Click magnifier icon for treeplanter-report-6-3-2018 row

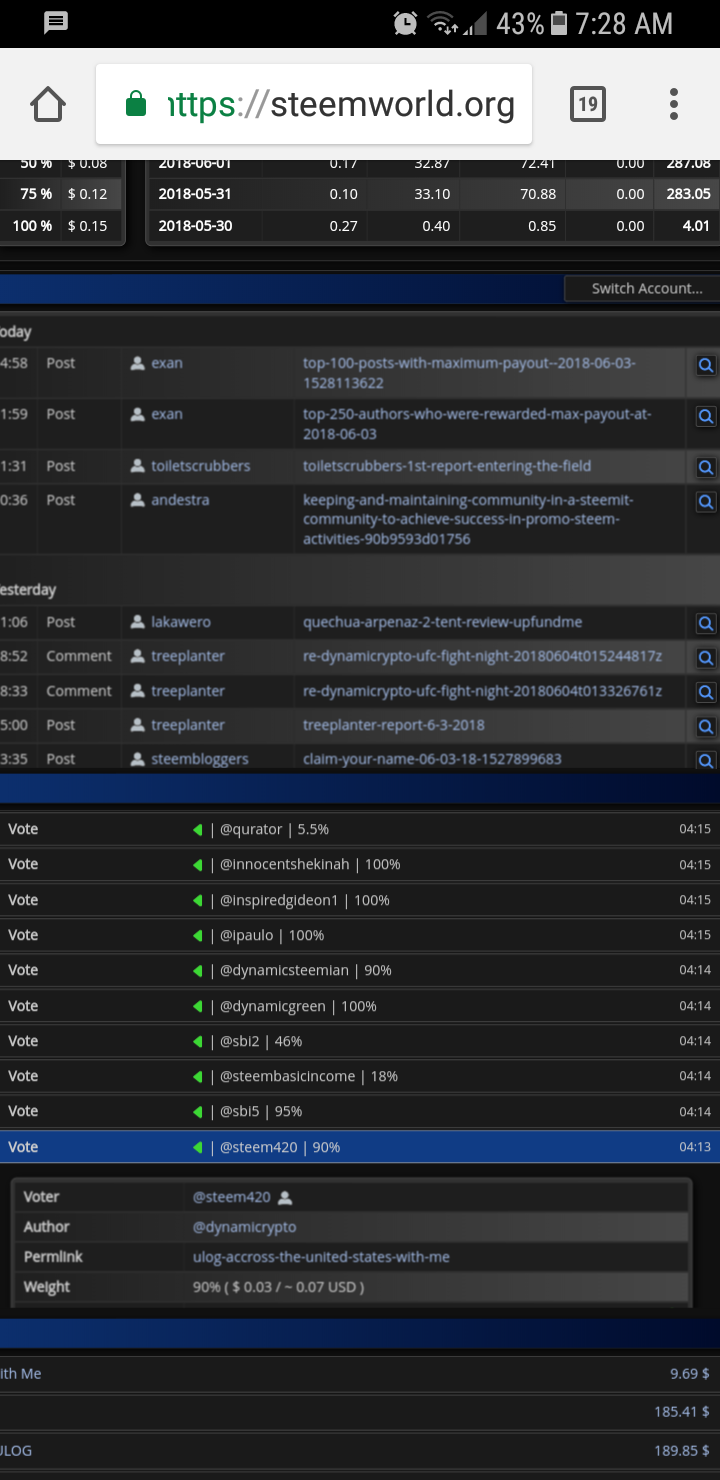coord(706,727)
